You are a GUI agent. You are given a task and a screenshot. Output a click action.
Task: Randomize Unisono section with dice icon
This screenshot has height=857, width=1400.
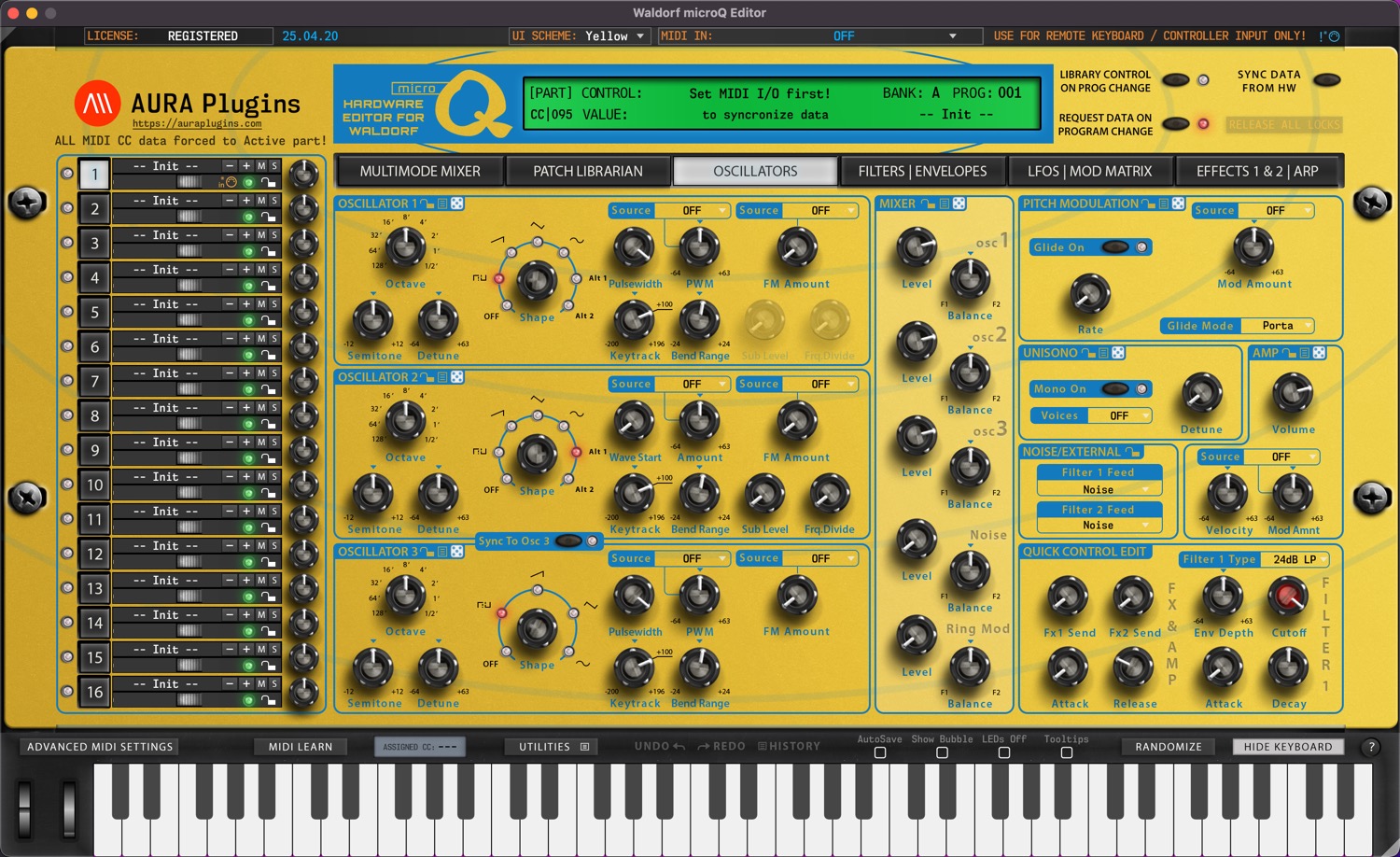click(x=1118, y=353)
